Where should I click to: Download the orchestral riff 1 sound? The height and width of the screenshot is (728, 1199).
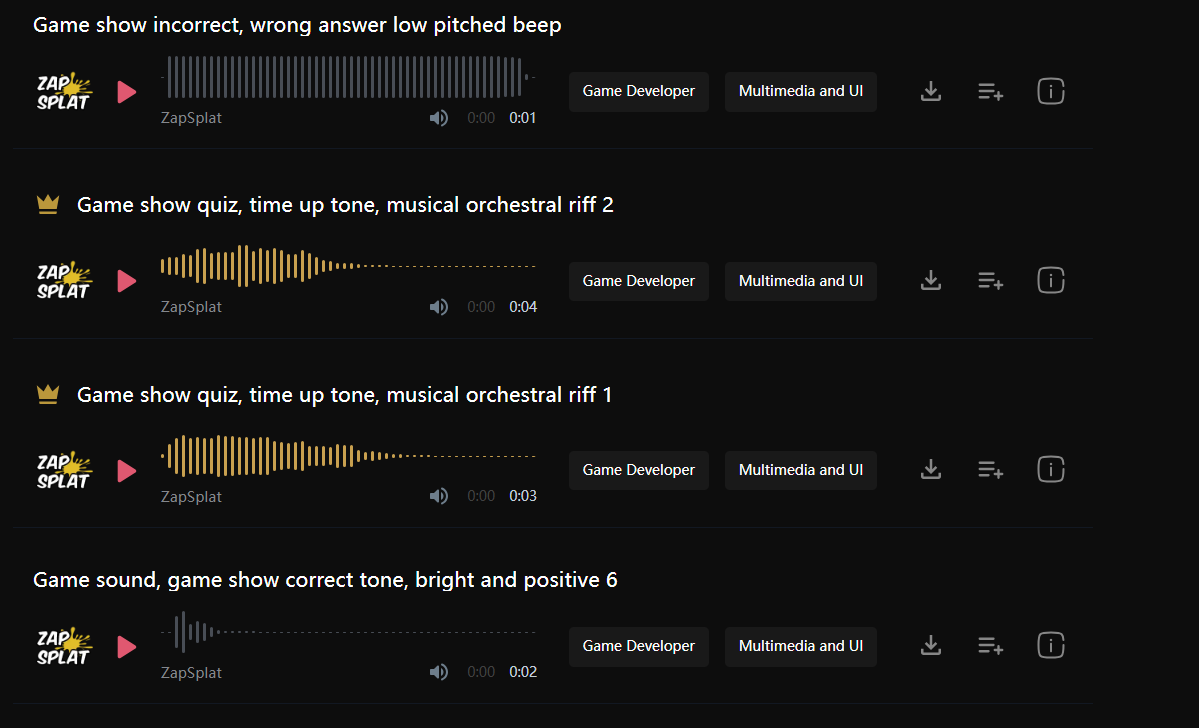tap(931, 470)
